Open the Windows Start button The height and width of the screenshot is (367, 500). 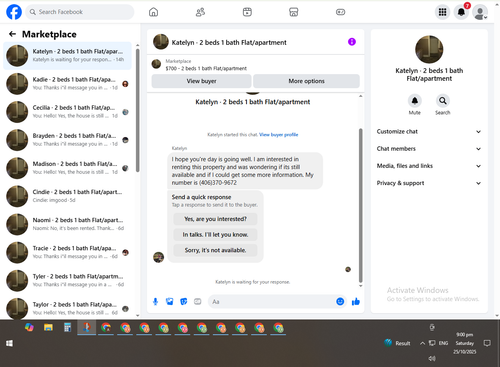(x=9, y=343)
